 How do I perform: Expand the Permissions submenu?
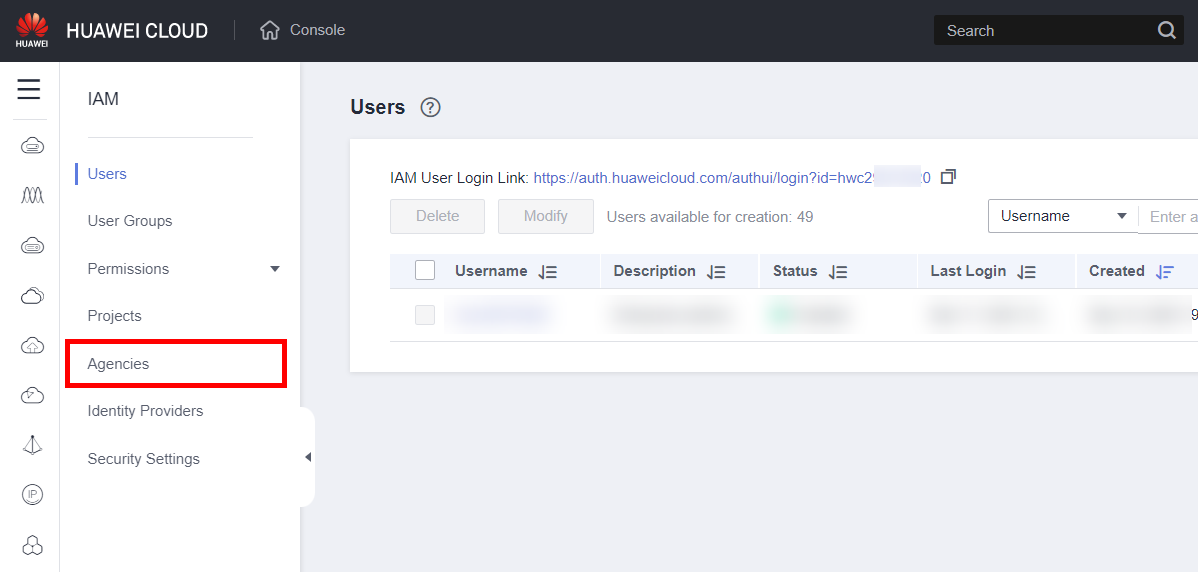click(x=275, y=269)
